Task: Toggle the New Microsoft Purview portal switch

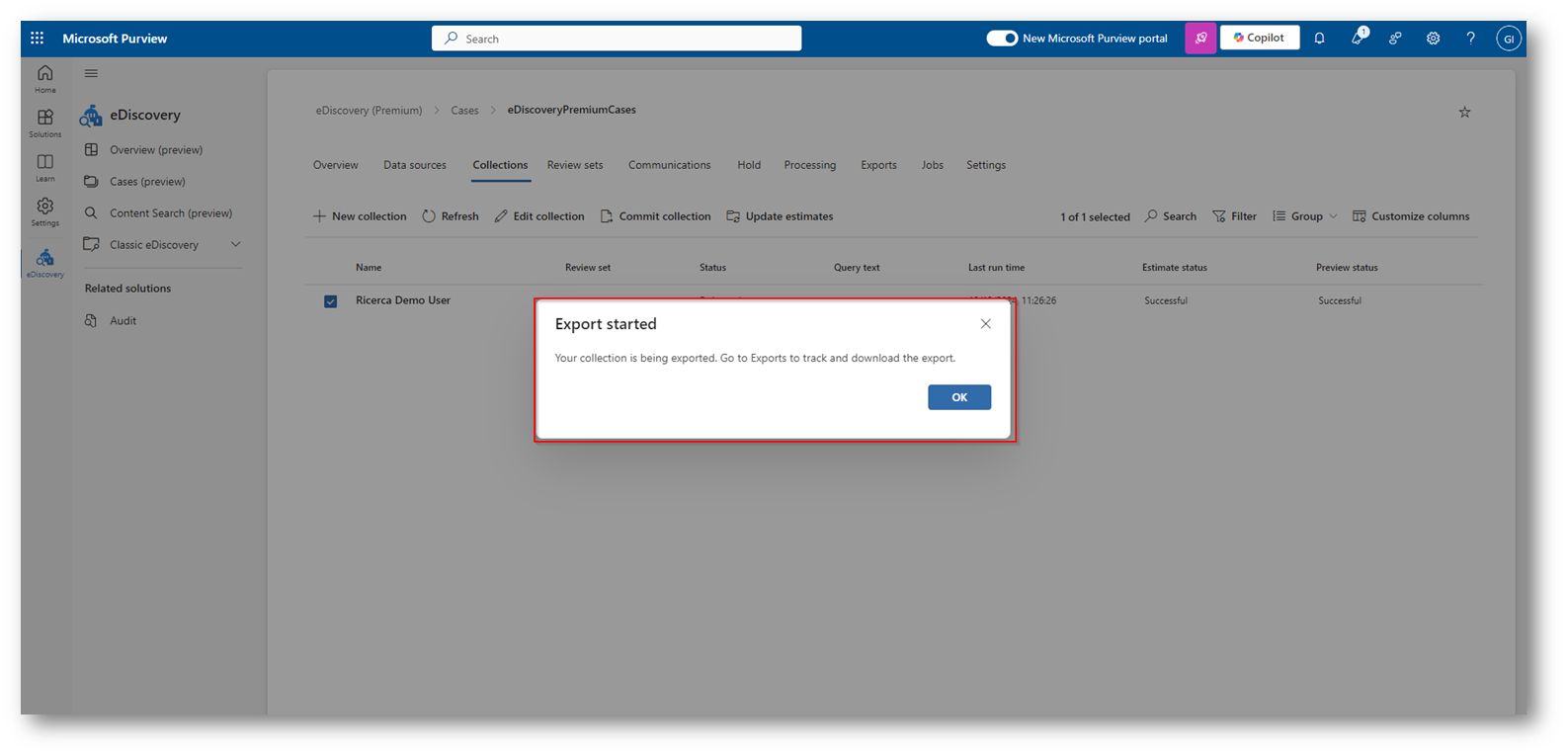Action: pyautogui.click(x=1001, y=39)
